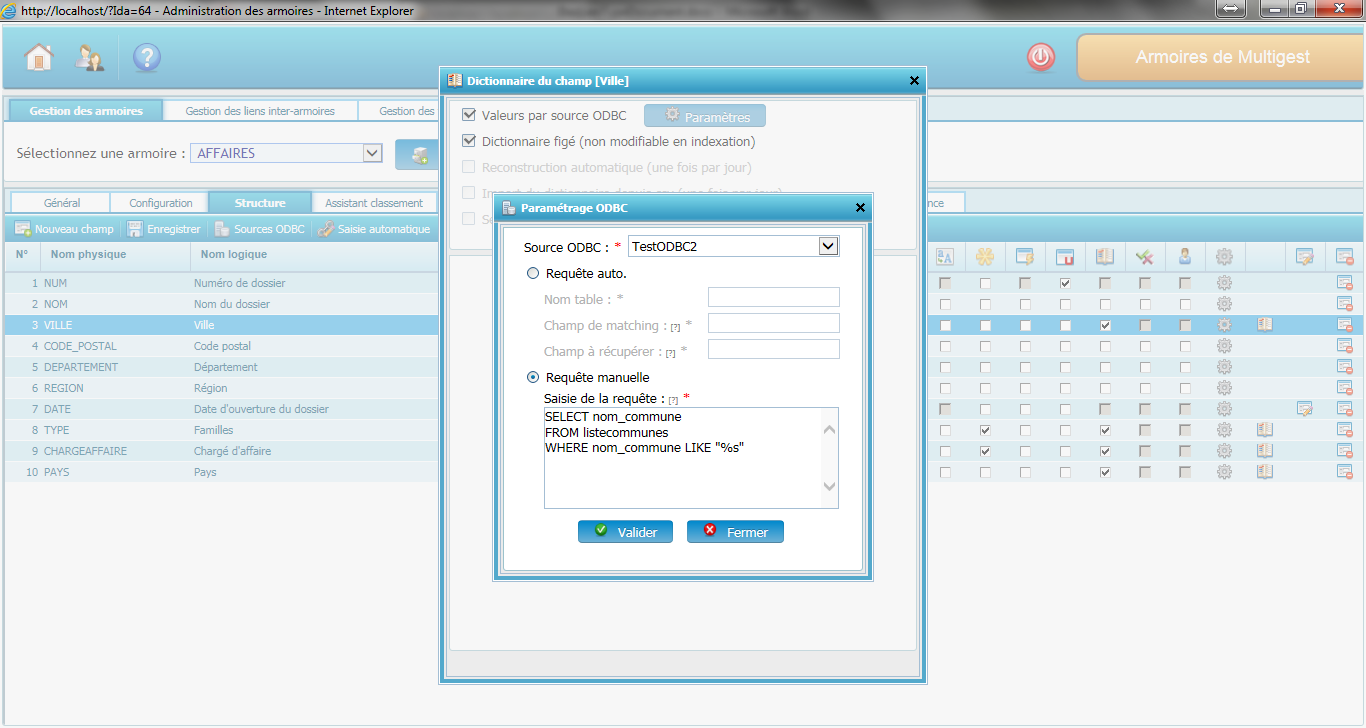Screen dimensions: 1366x728
Task: Click the Home icon in the header
Action: 39,58
